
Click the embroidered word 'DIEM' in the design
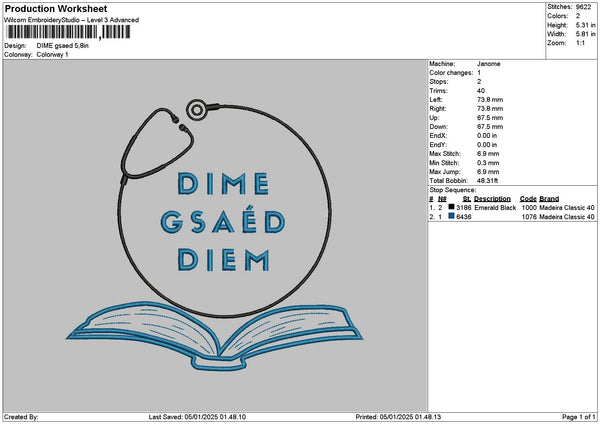(224, 260)
